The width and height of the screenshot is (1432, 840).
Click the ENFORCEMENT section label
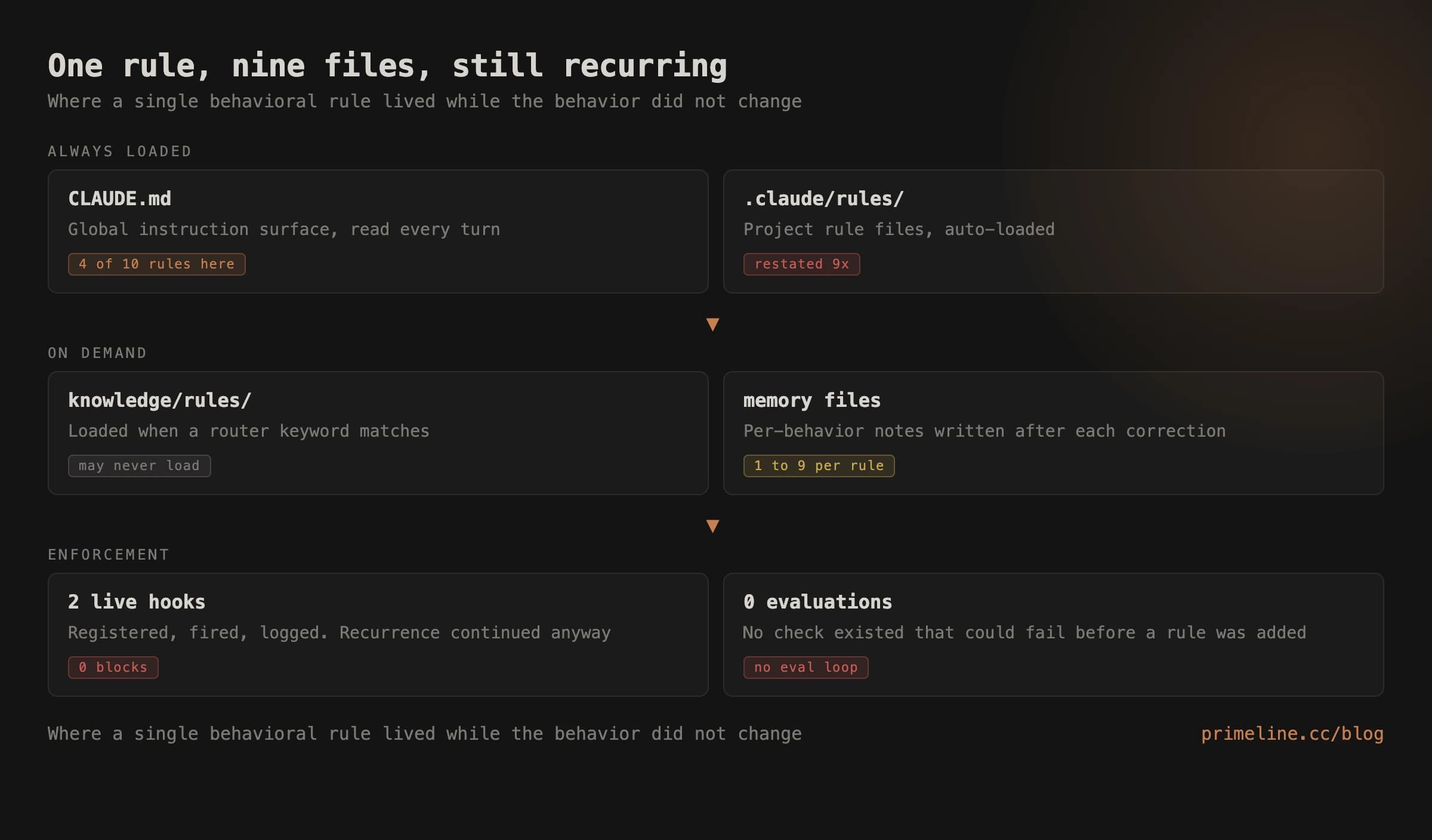[109, 555]
